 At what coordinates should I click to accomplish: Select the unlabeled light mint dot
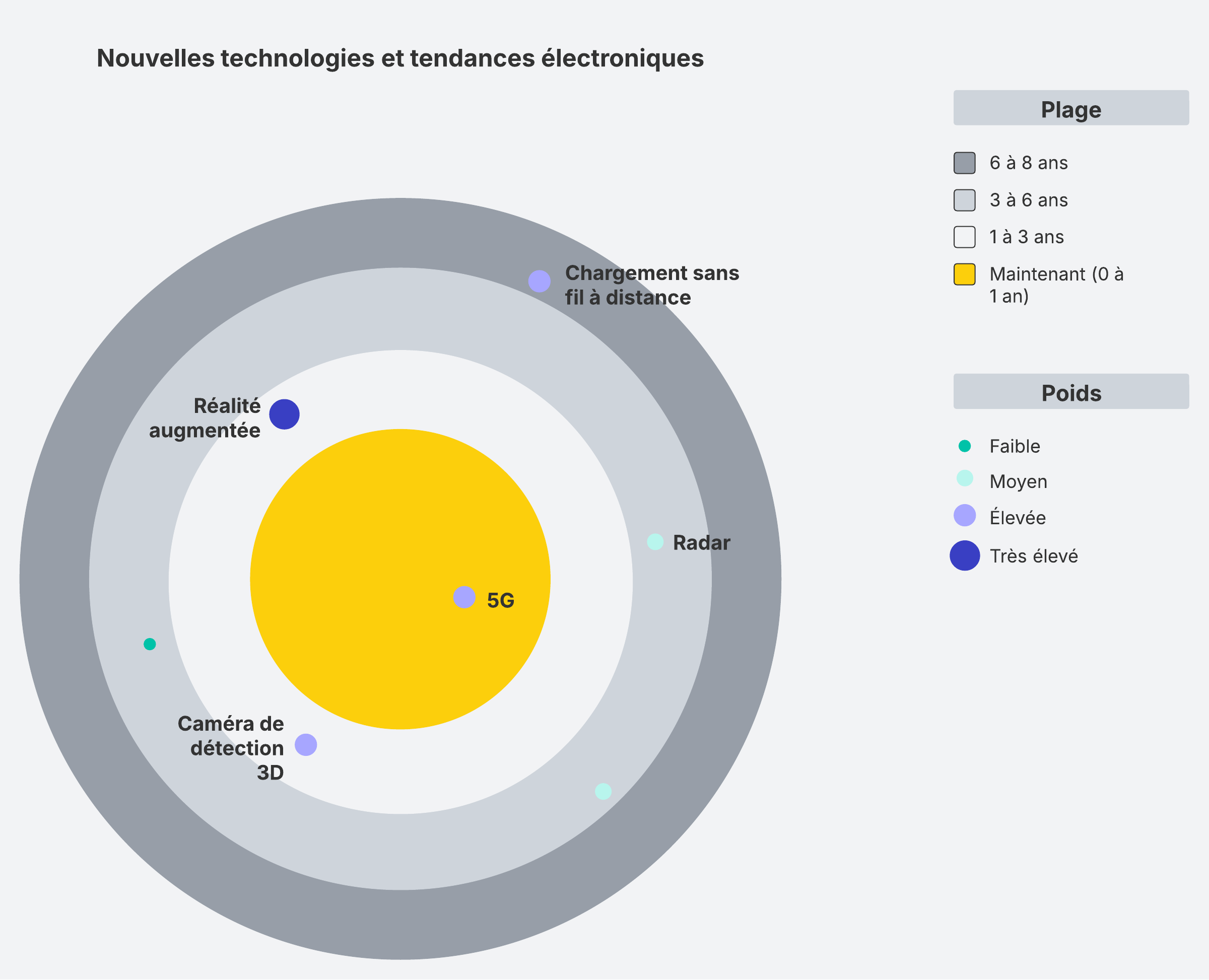coord(603,792)
